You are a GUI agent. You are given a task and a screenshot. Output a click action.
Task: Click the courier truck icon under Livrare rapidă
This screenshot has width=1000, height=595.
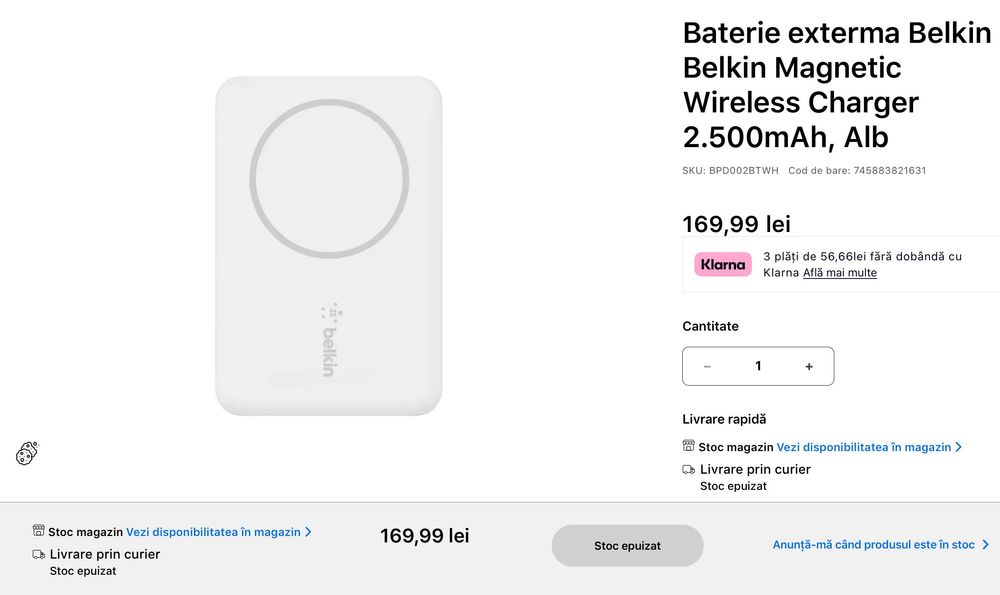point(689,469)
